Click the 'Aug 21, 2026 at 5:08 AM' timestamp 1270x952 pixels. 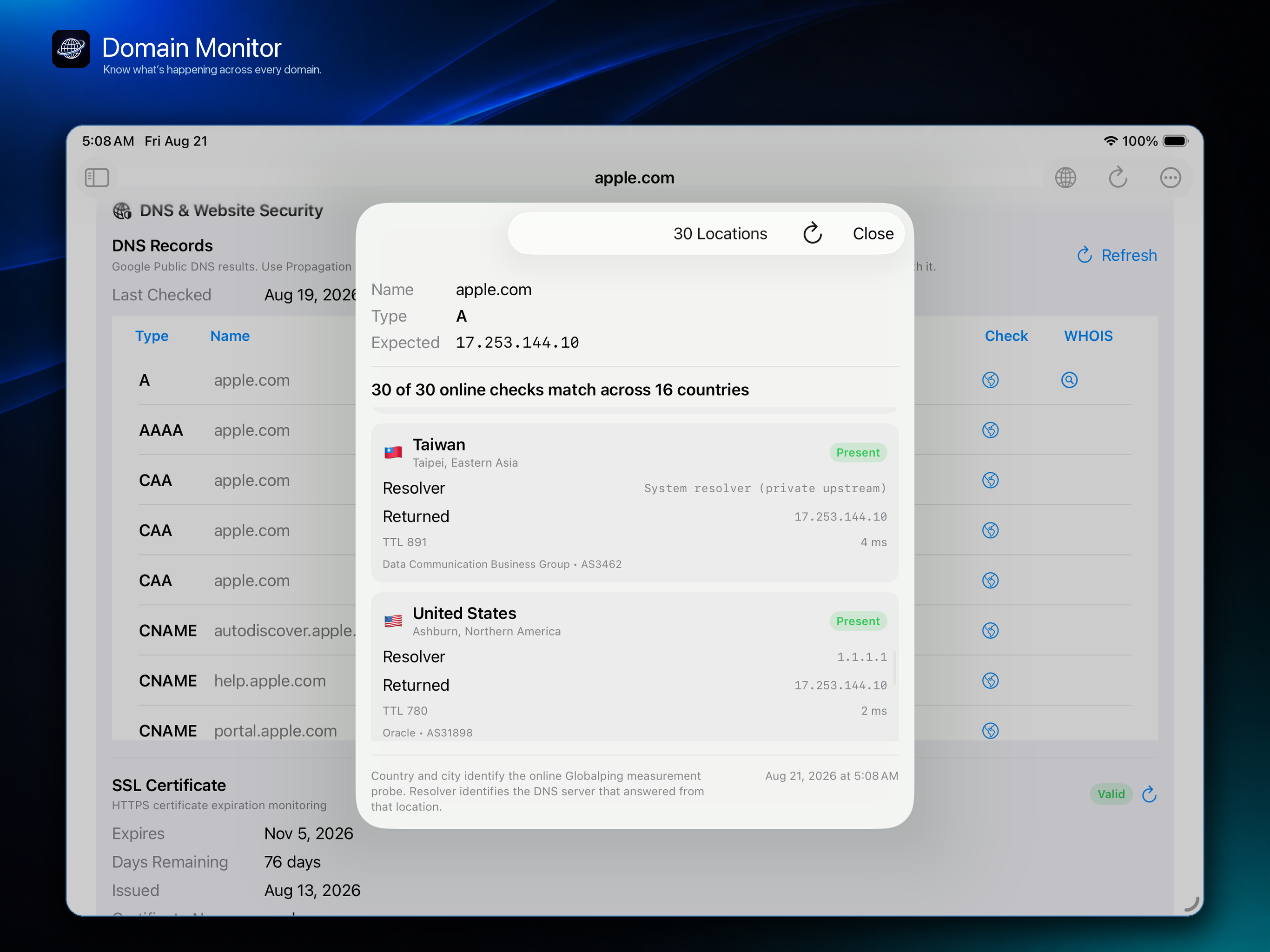(831, 776)
